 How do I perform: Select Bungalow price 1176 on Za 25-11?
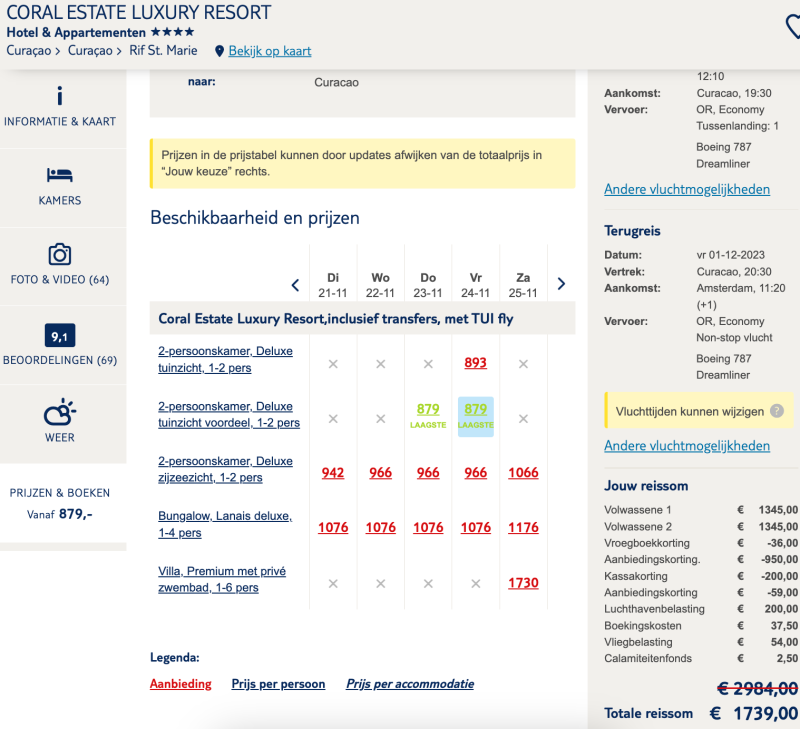click(x=523, y=527)
